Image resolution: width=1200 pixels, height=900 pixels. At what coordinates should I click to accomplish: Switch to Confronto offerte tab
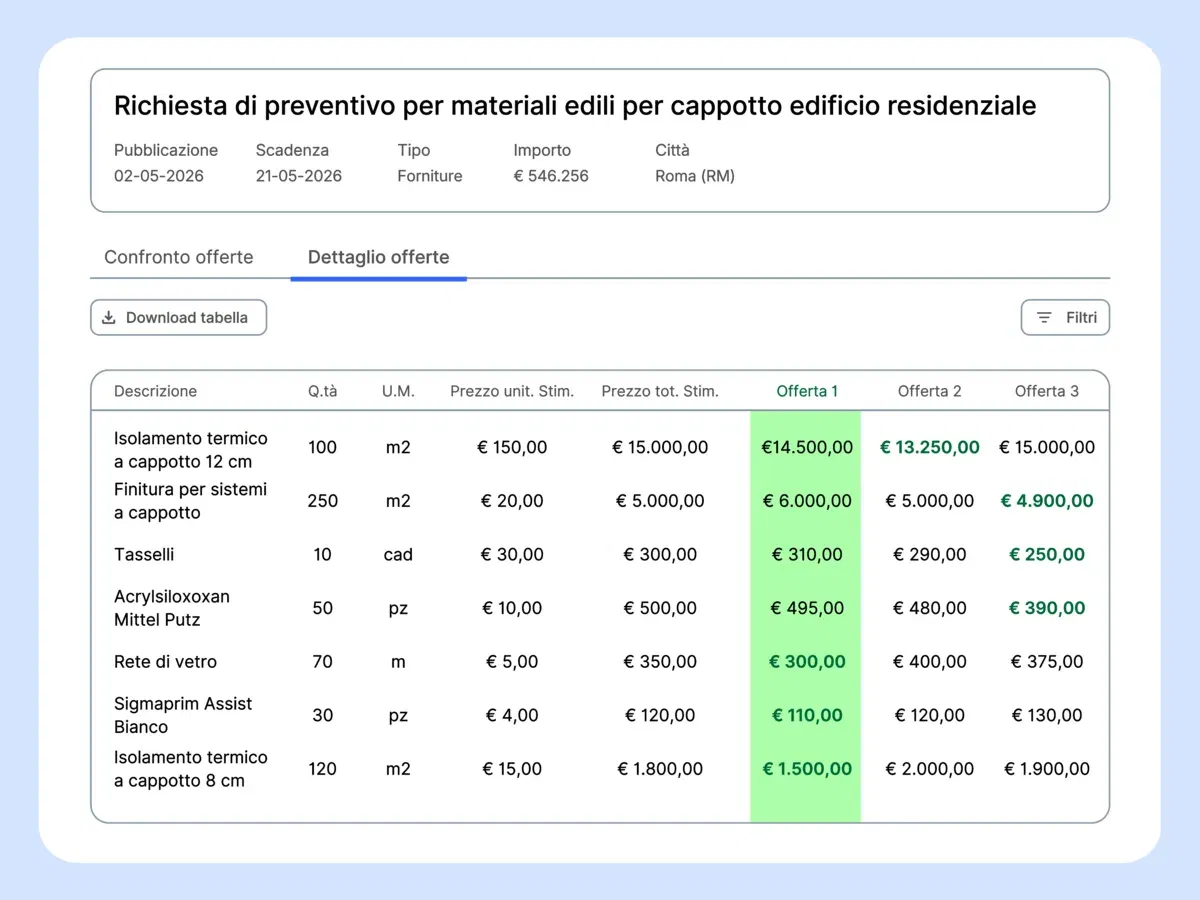(x=179, y=257)
